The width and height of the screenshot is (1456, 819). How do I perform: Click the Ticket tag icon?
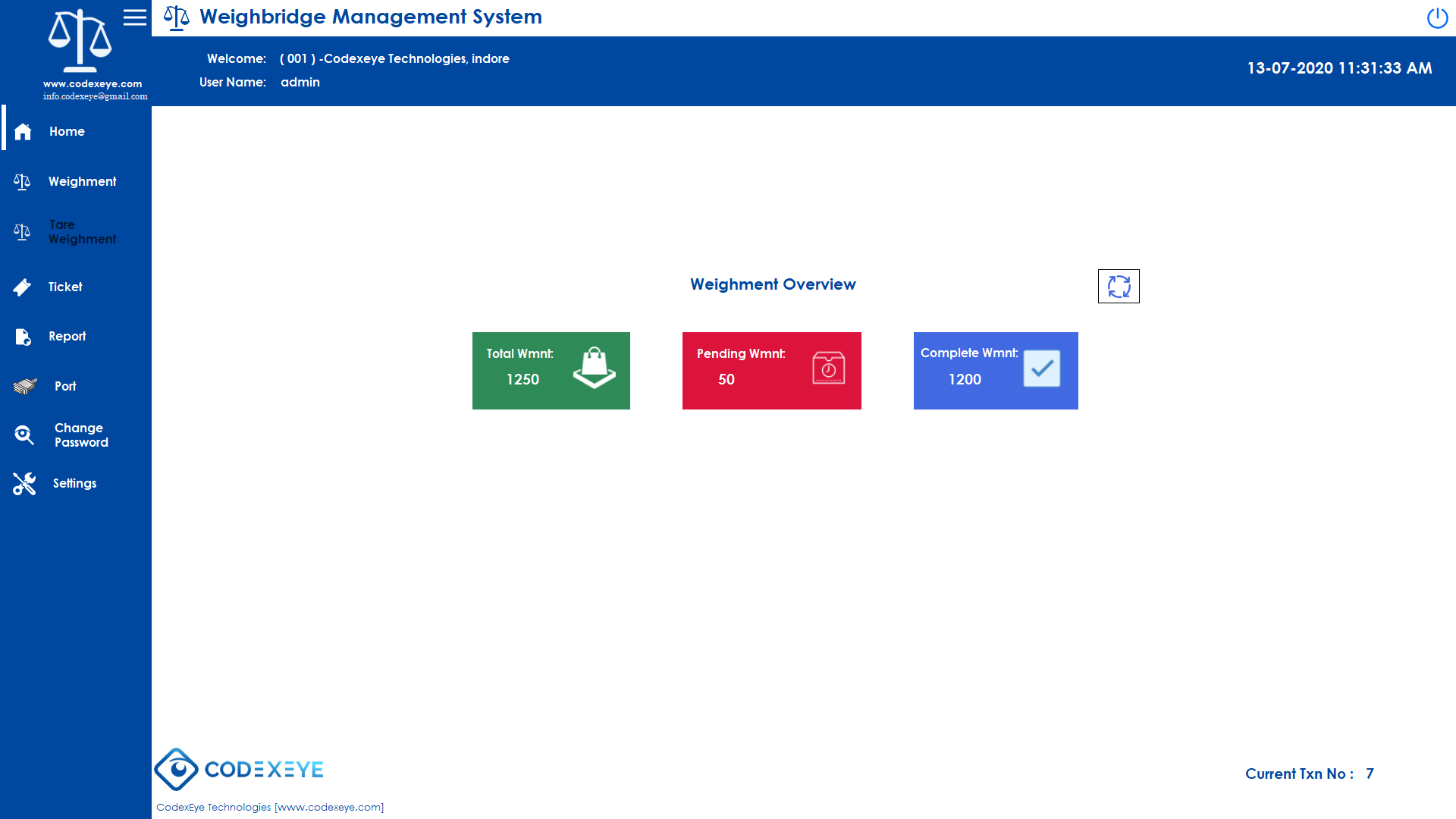tap(22, 287)
